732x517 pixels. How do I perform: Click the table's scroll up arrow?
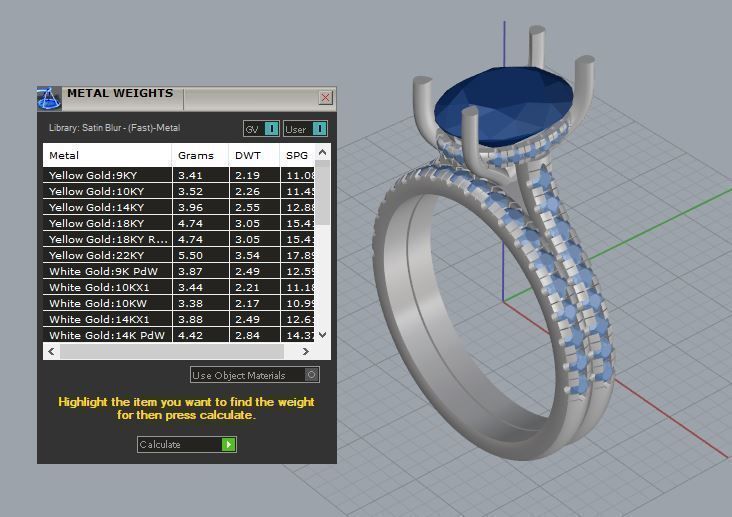tap(322, 152)
